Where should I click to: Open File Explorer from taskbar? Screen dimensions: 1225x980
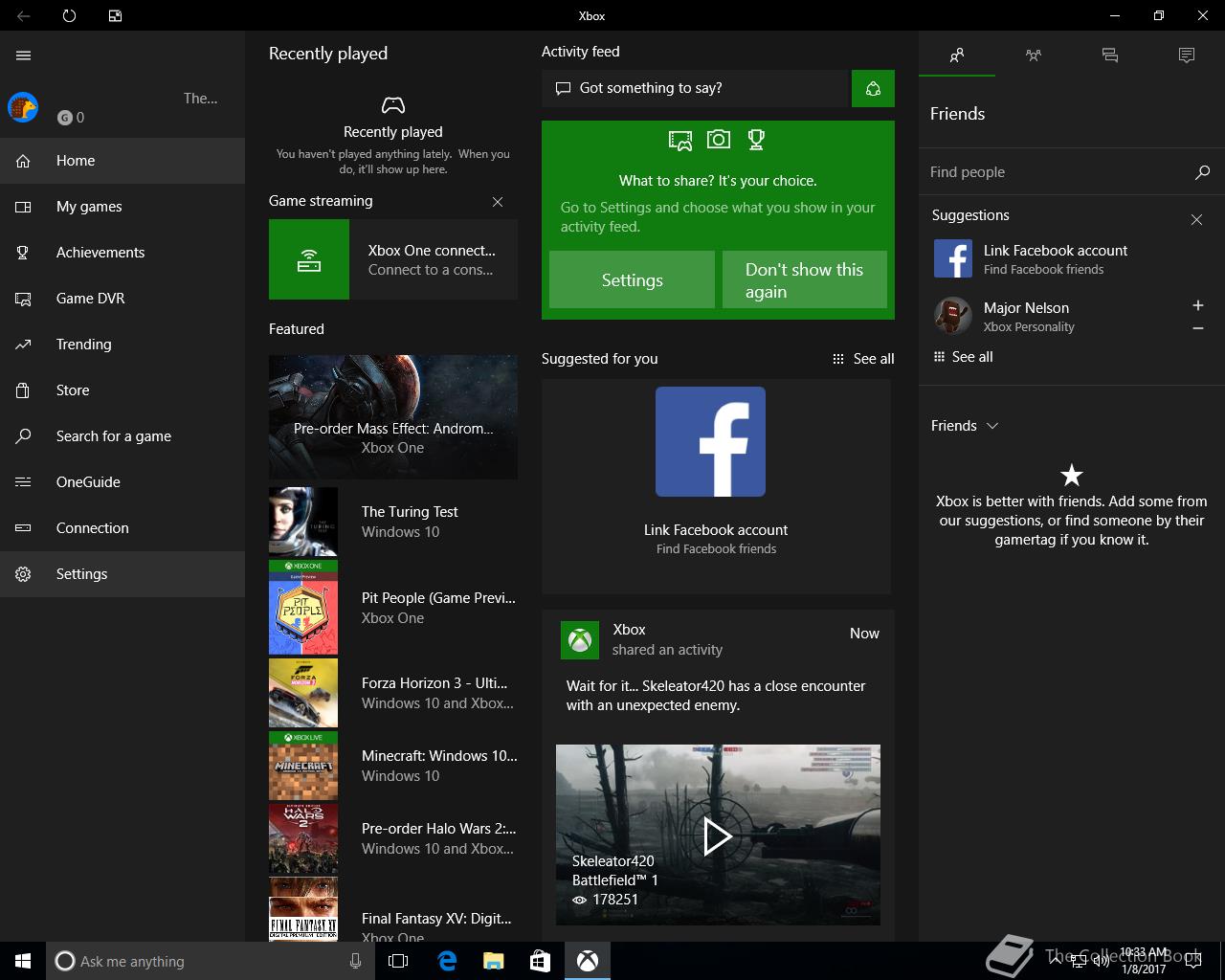click(x=493, y=961)
